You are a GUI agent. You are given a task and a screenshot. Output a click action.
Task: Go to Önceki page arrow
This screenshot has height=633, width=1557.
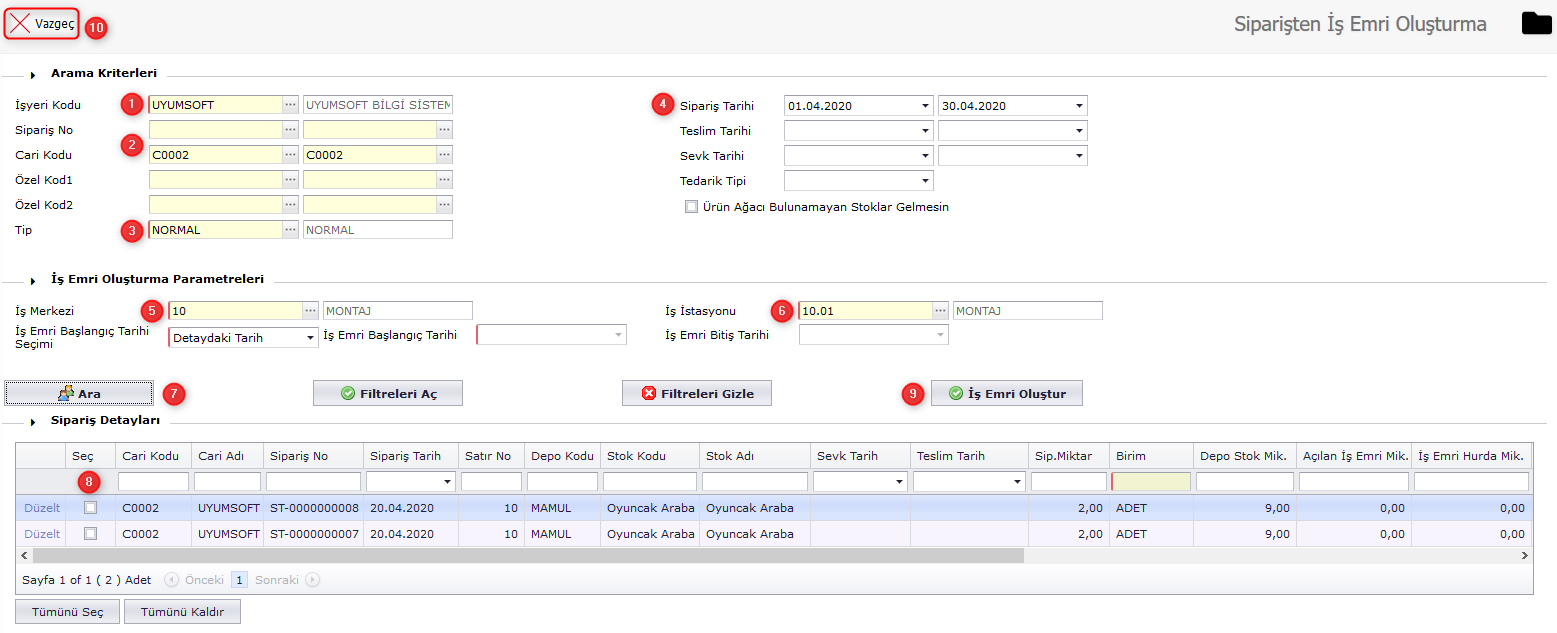pyautogui.click(x=171, y=579)
